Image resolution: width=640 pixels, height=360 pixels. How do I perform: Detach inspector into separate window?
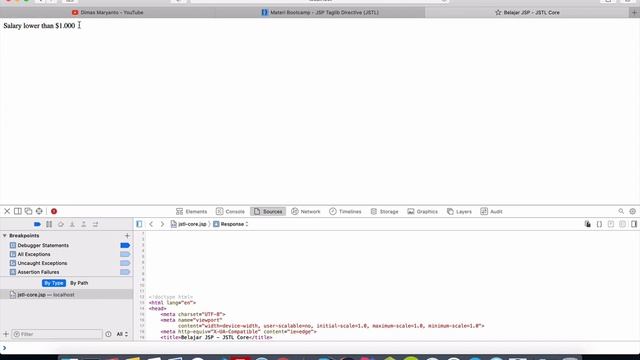(28, 211)
